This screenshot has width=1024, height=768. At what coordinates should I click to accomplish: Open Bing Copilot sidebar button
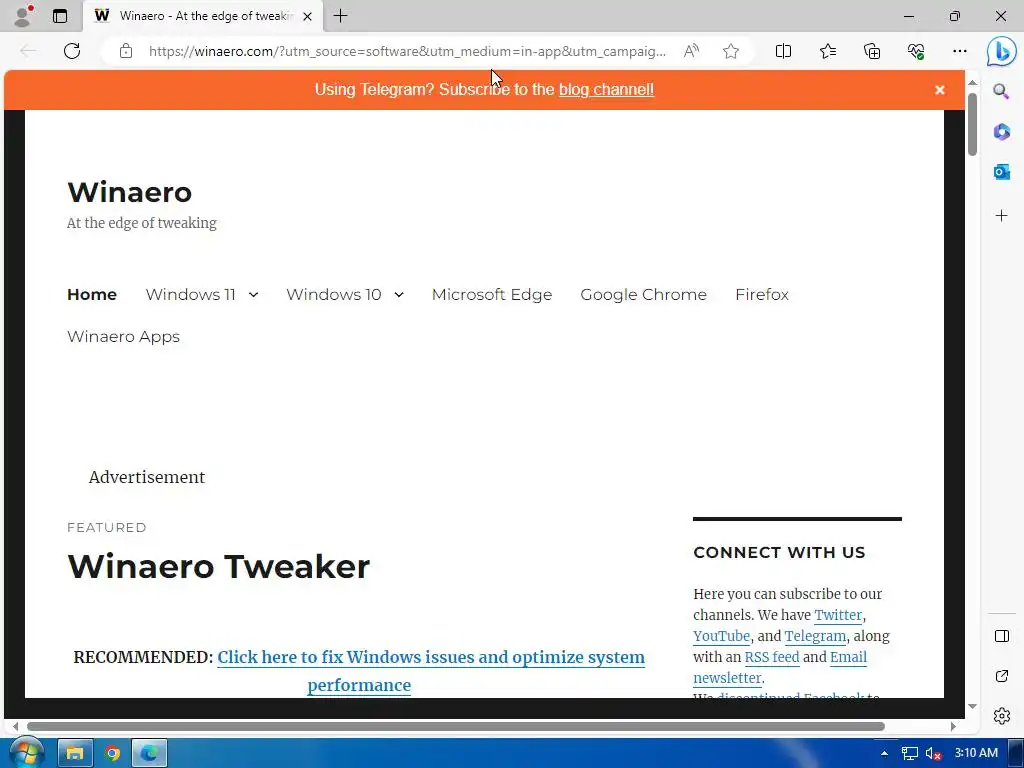[x=1001, y=51]
